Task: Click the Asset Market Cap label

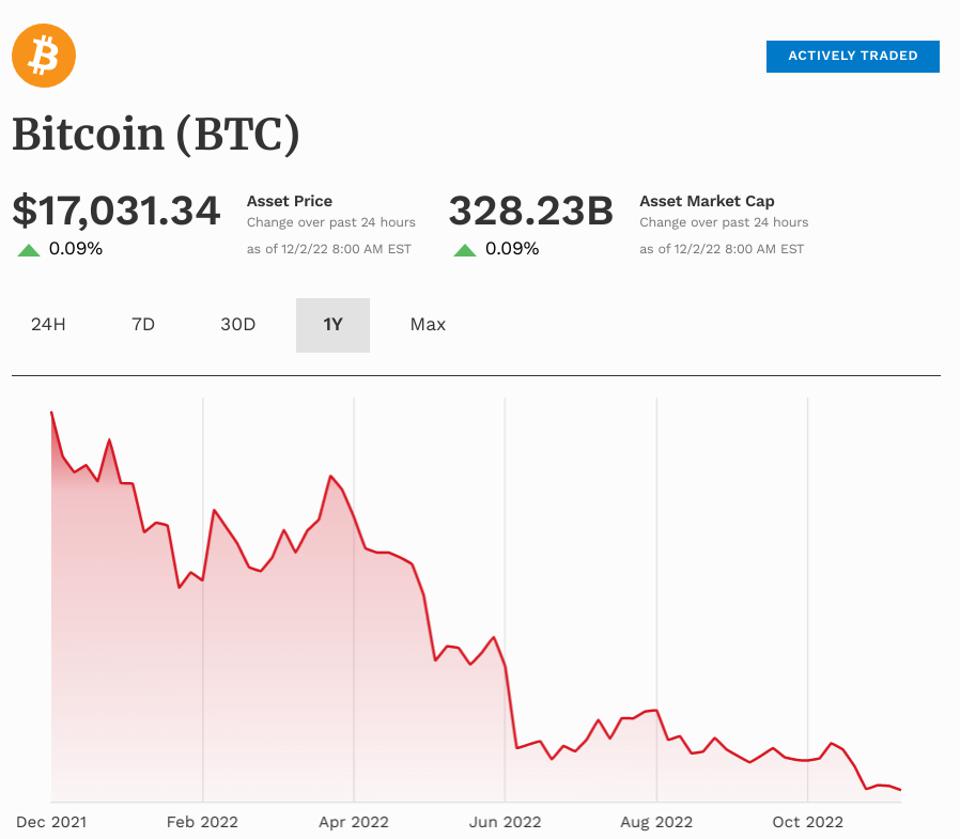Action: click(707, 201)
